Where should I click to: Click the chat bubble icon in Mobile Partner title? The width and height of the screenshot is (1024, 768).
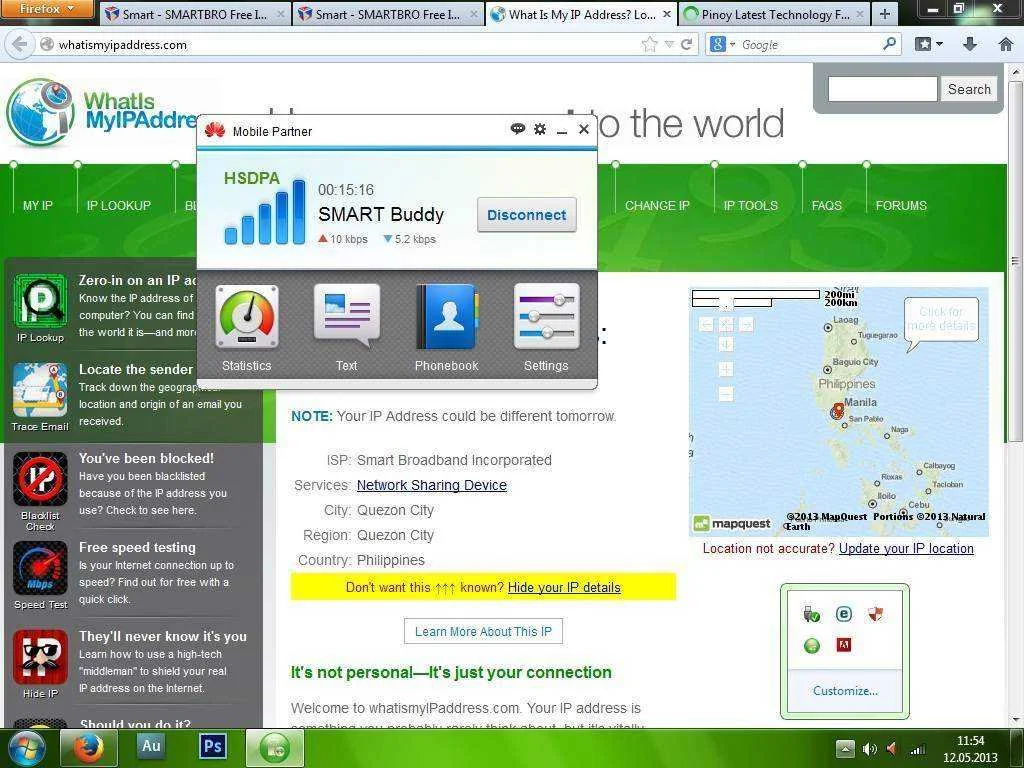(x=518, y=129)
